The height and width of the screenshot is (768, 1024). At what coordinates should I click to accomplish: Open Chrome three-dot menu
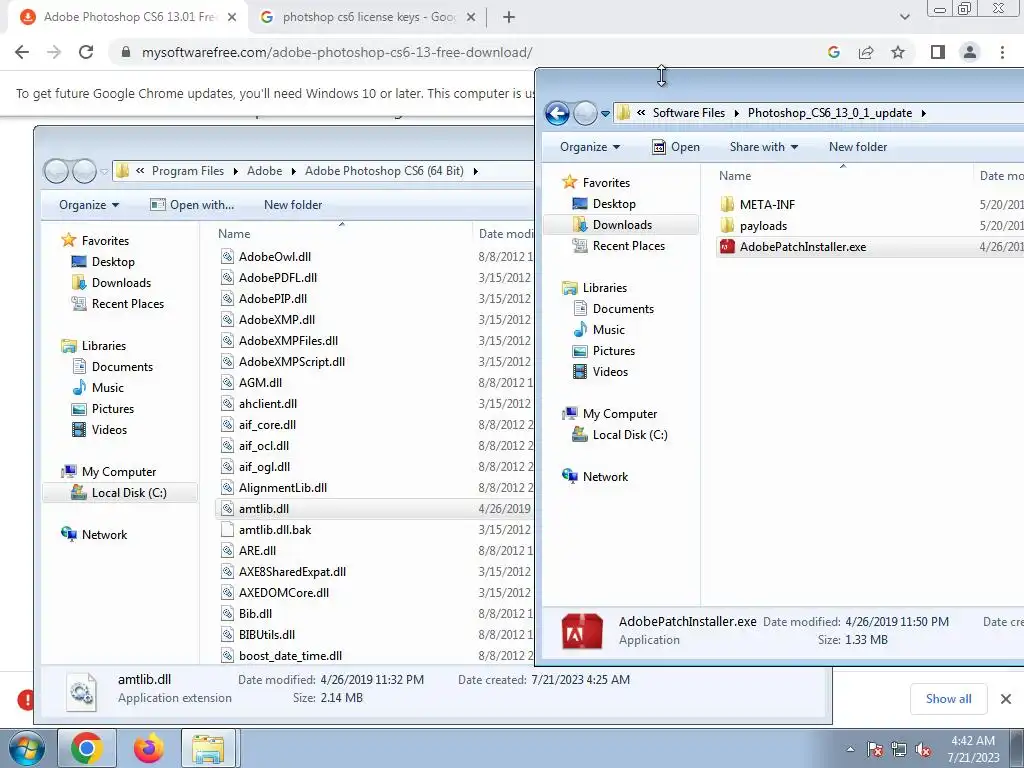pos(1002,52)
